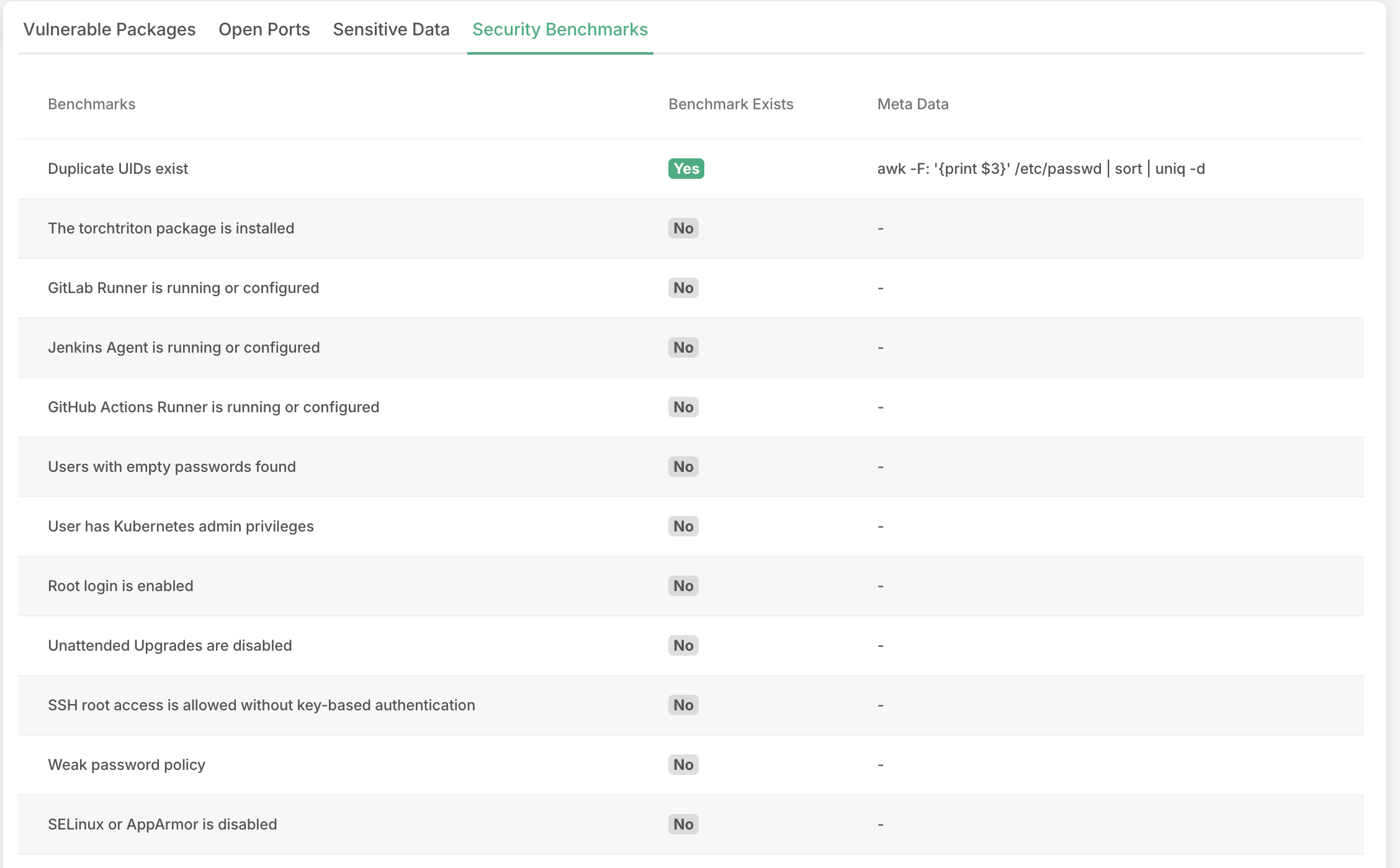Click No badge for Root login

pyautogui.click(x=683, y=586)
